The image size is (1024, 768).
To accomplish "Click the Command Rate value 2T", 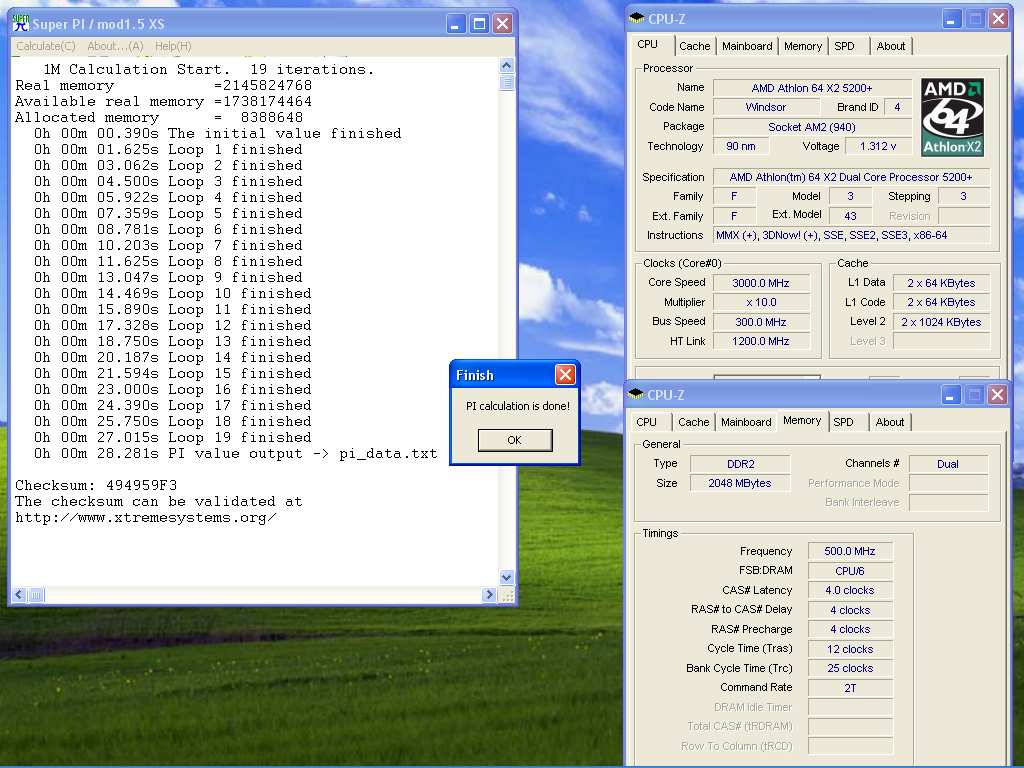I will click(850, 688).
